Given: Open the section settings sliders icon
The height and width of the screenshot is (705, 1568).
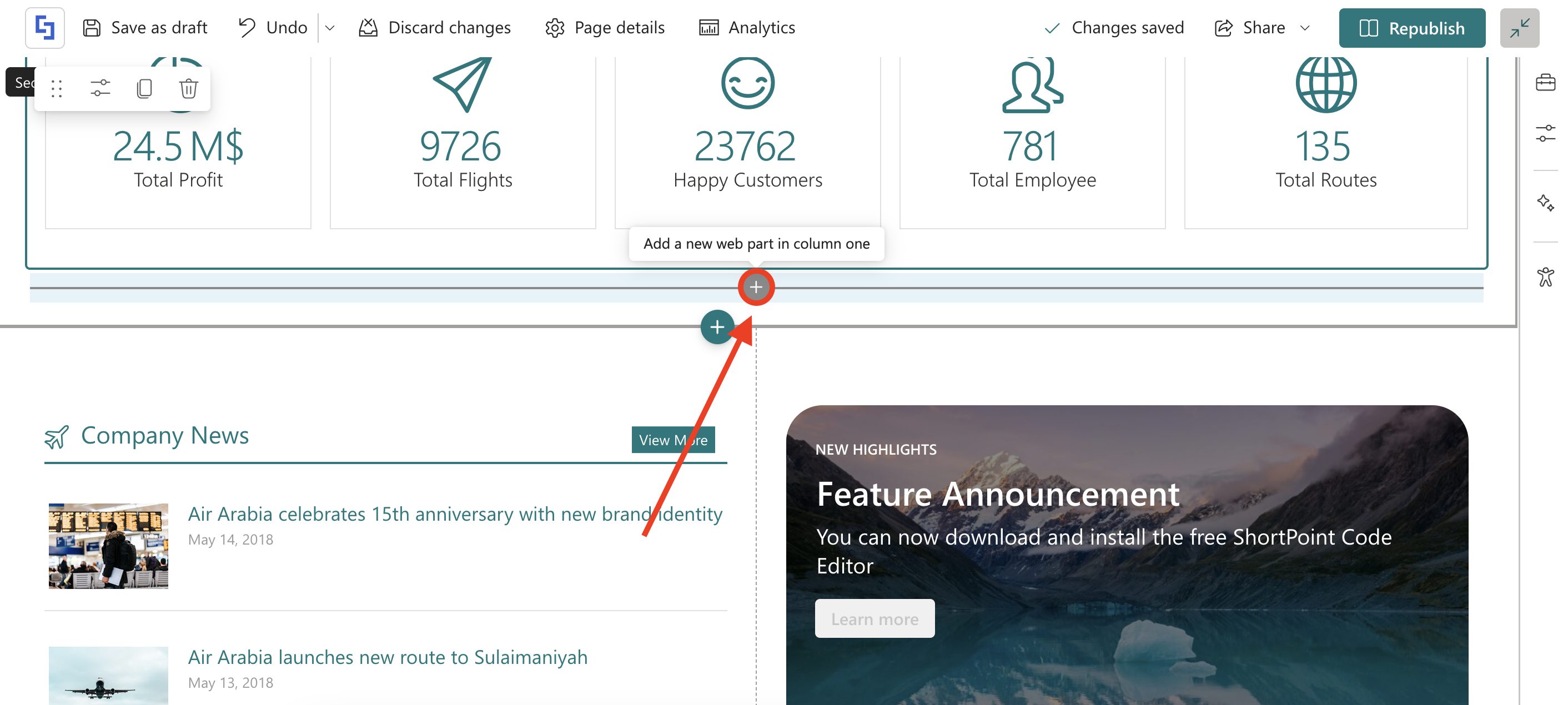Looking at the screenshot, I should click(x=100, y=89).
